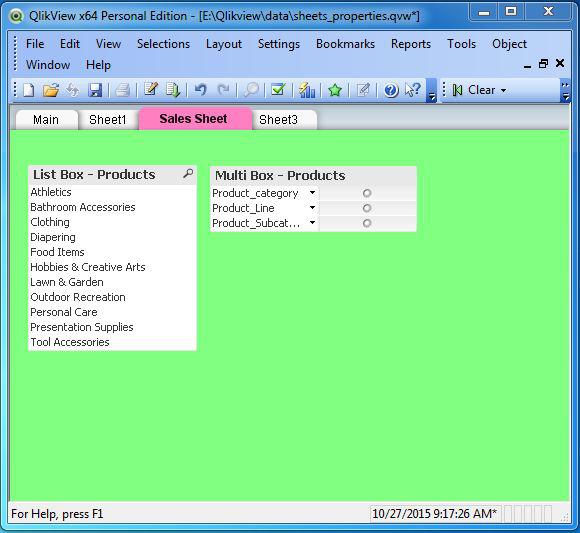Click the Notes pencil icon in the toolbar
580x533 pixels.
click(x=362, y=90)
